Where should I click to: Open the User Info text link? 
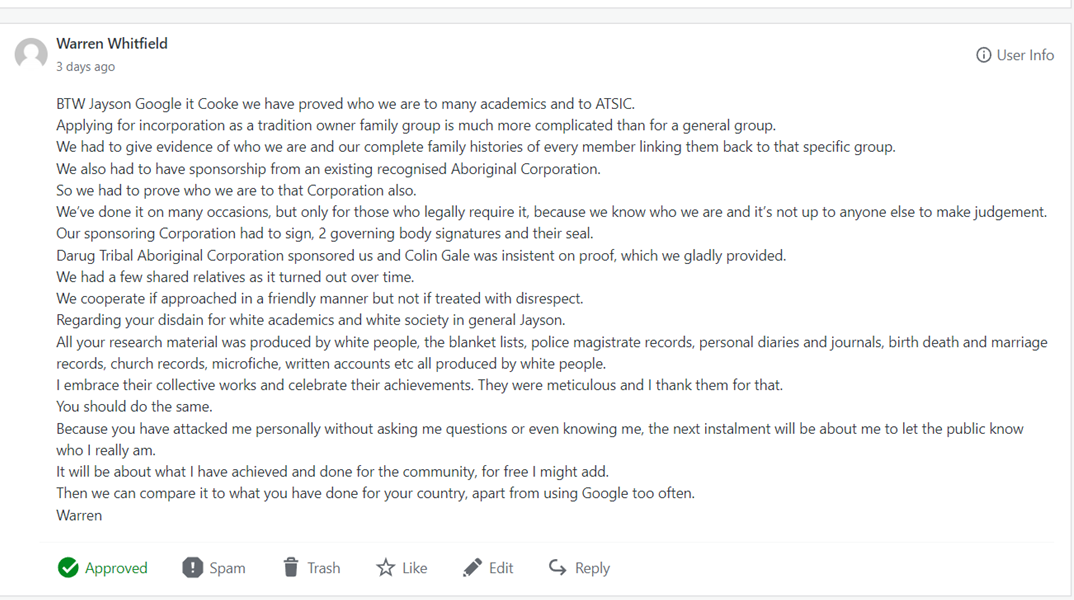point(1025,55)
